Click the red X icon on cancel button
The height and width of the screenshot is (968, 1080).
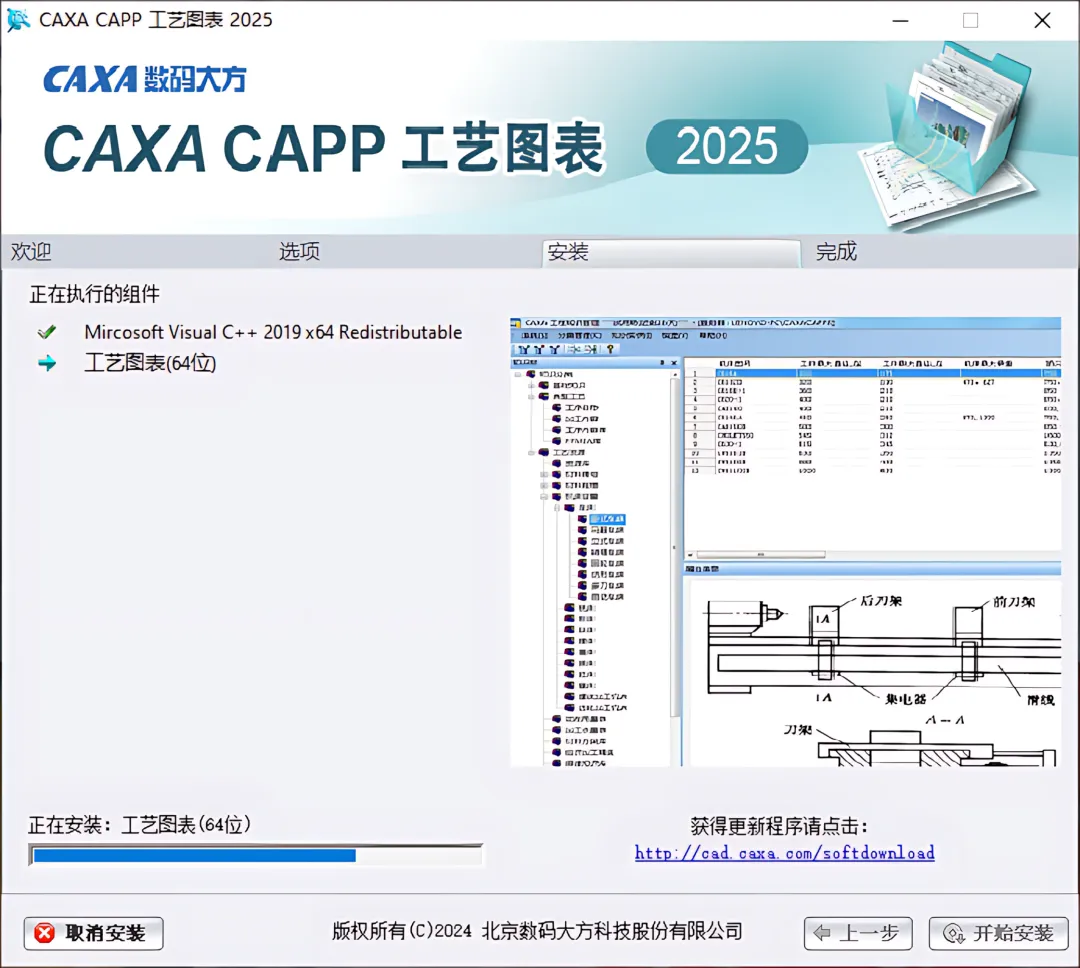(45, 934)
